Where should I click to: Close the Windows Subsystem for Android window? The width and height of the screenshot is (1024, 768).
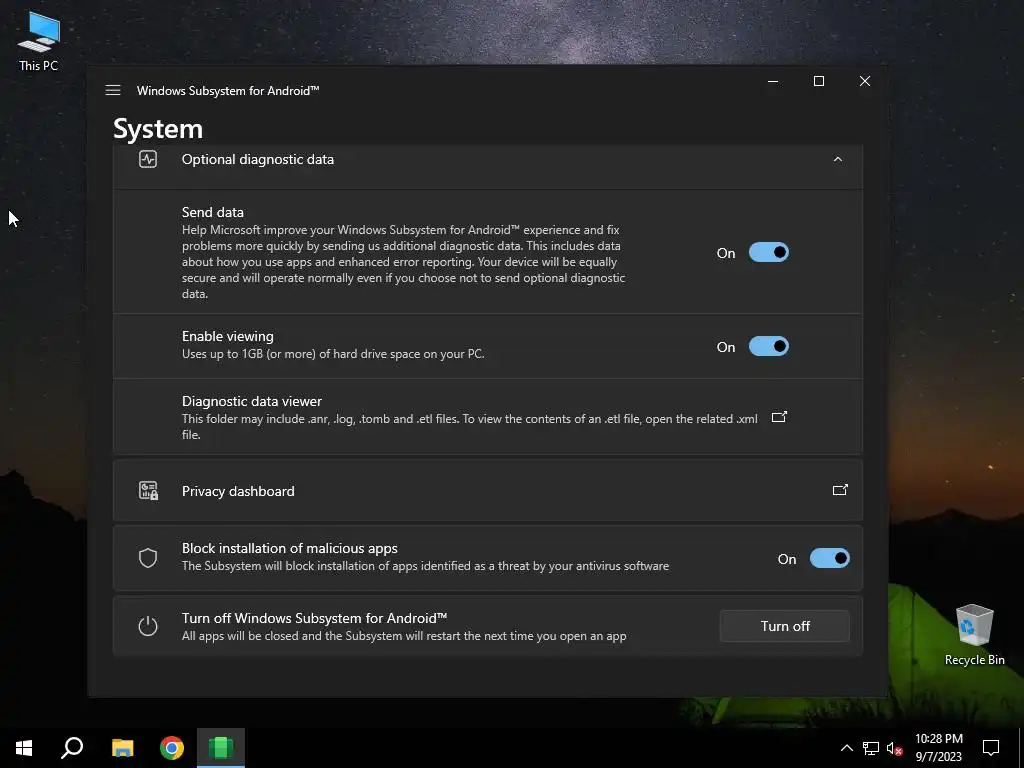pos(865,81)
